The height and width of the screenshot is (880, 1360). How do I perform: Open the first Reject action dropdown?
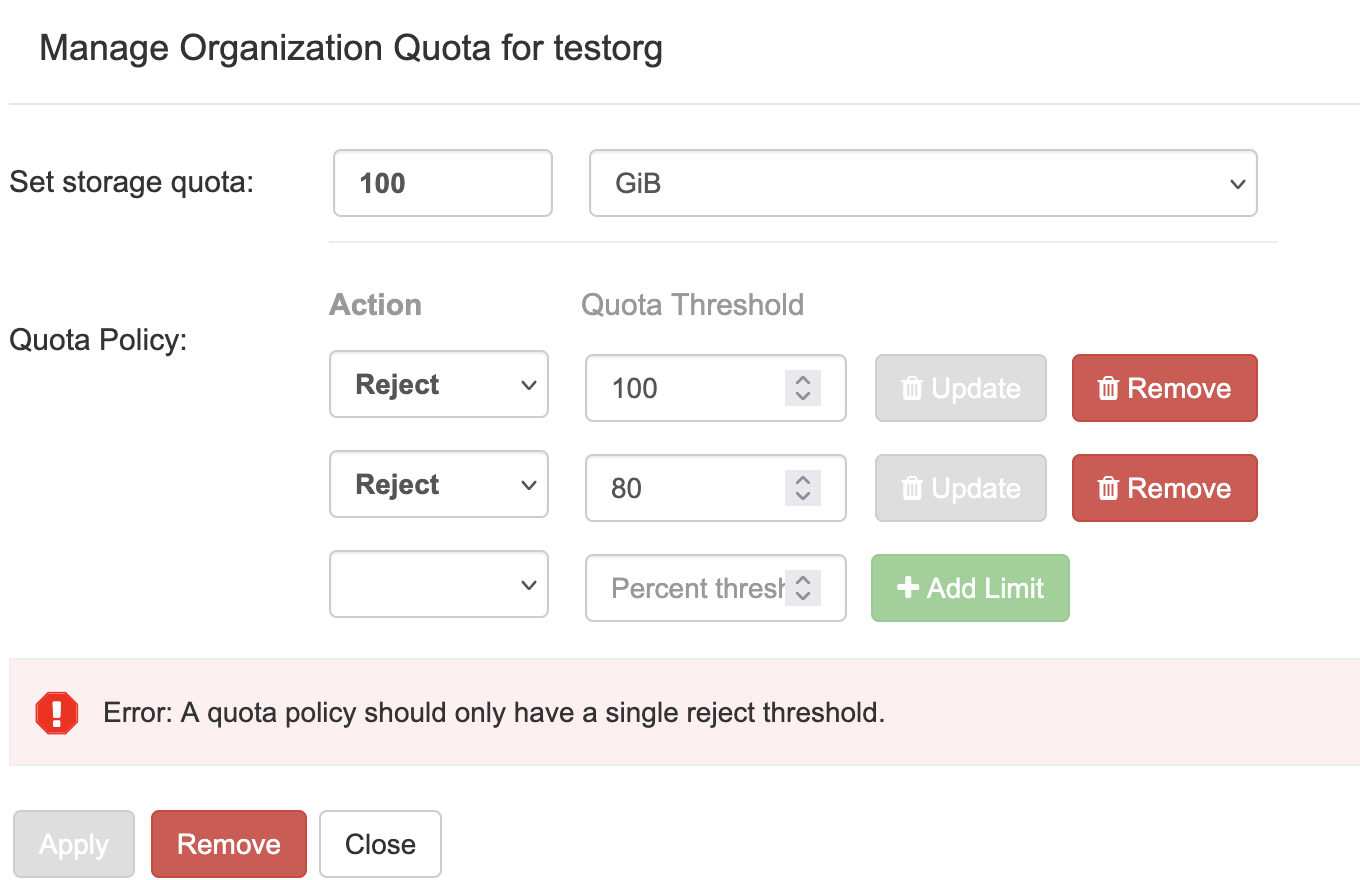(x=439, y=385)
